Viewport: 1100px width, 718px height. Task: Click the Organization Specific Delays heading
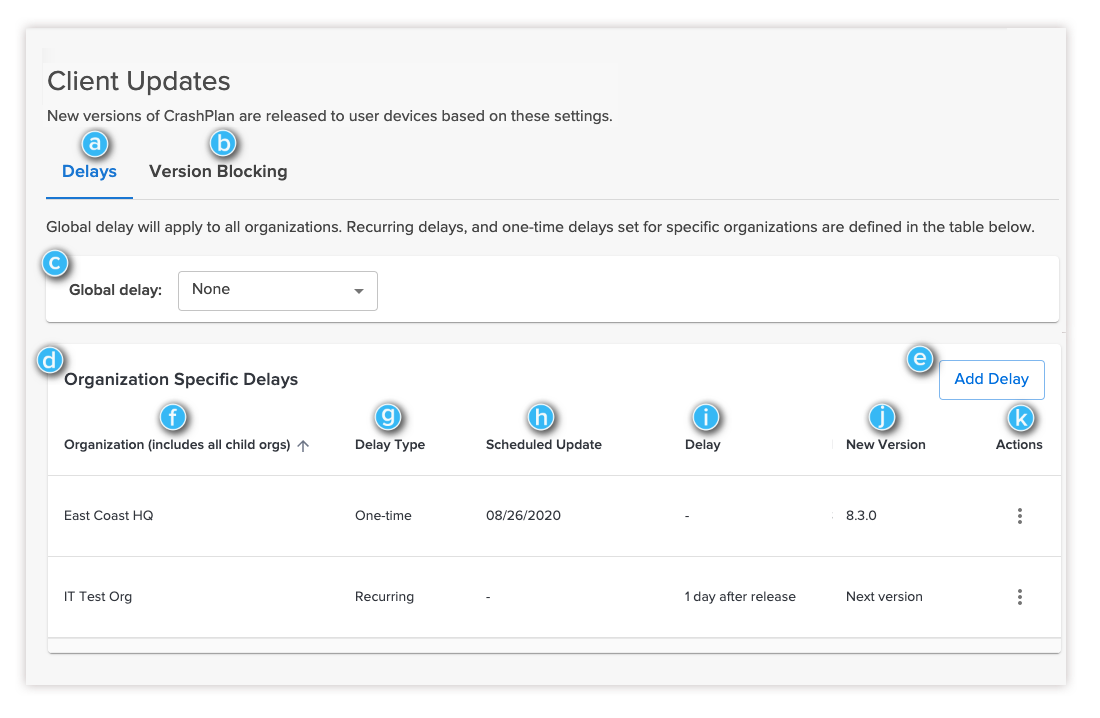pos(181,379)
